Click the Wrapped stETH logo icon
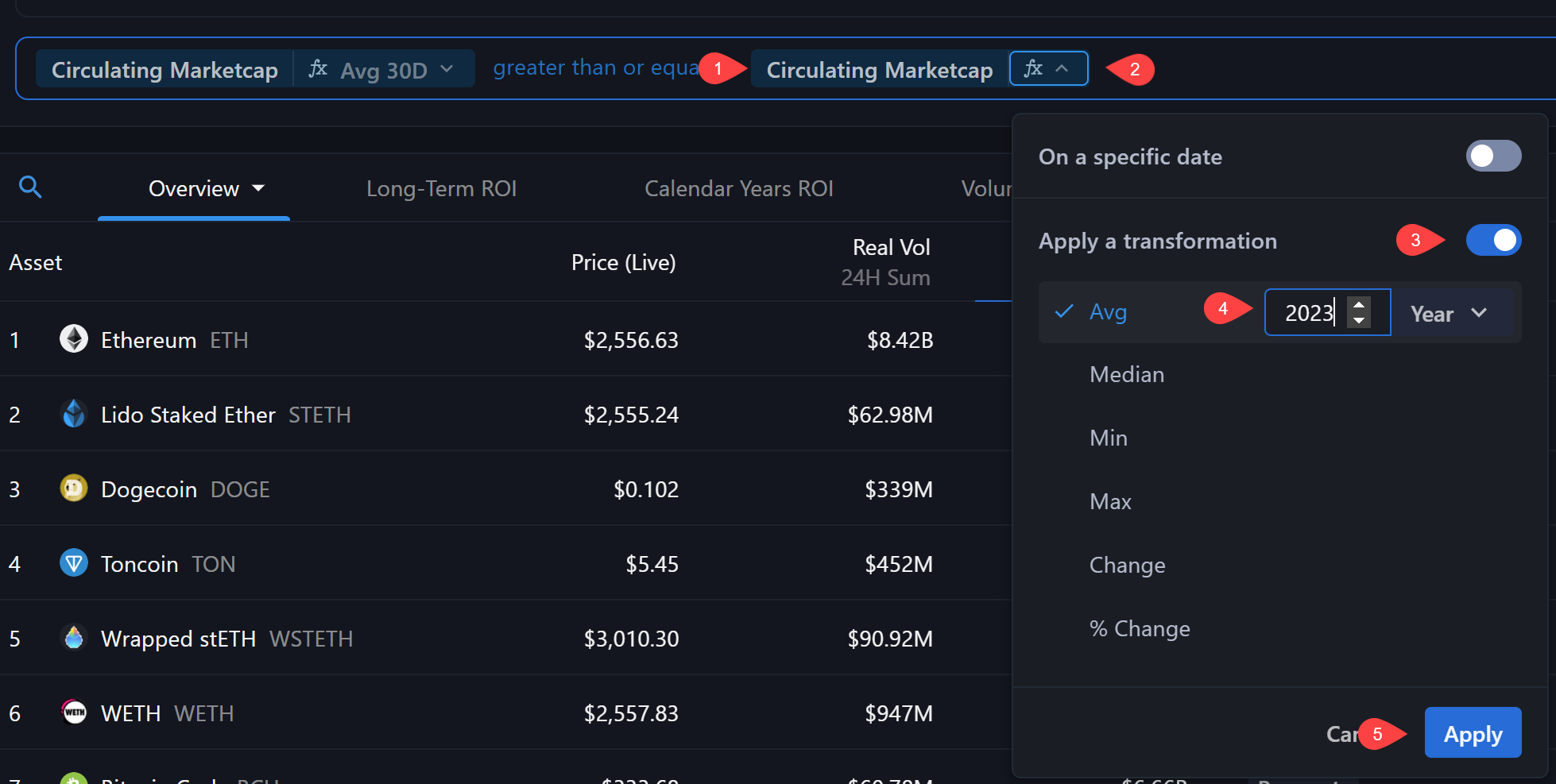The width and height of the screenshot is (1556, 784). click(x=74, y=638)
